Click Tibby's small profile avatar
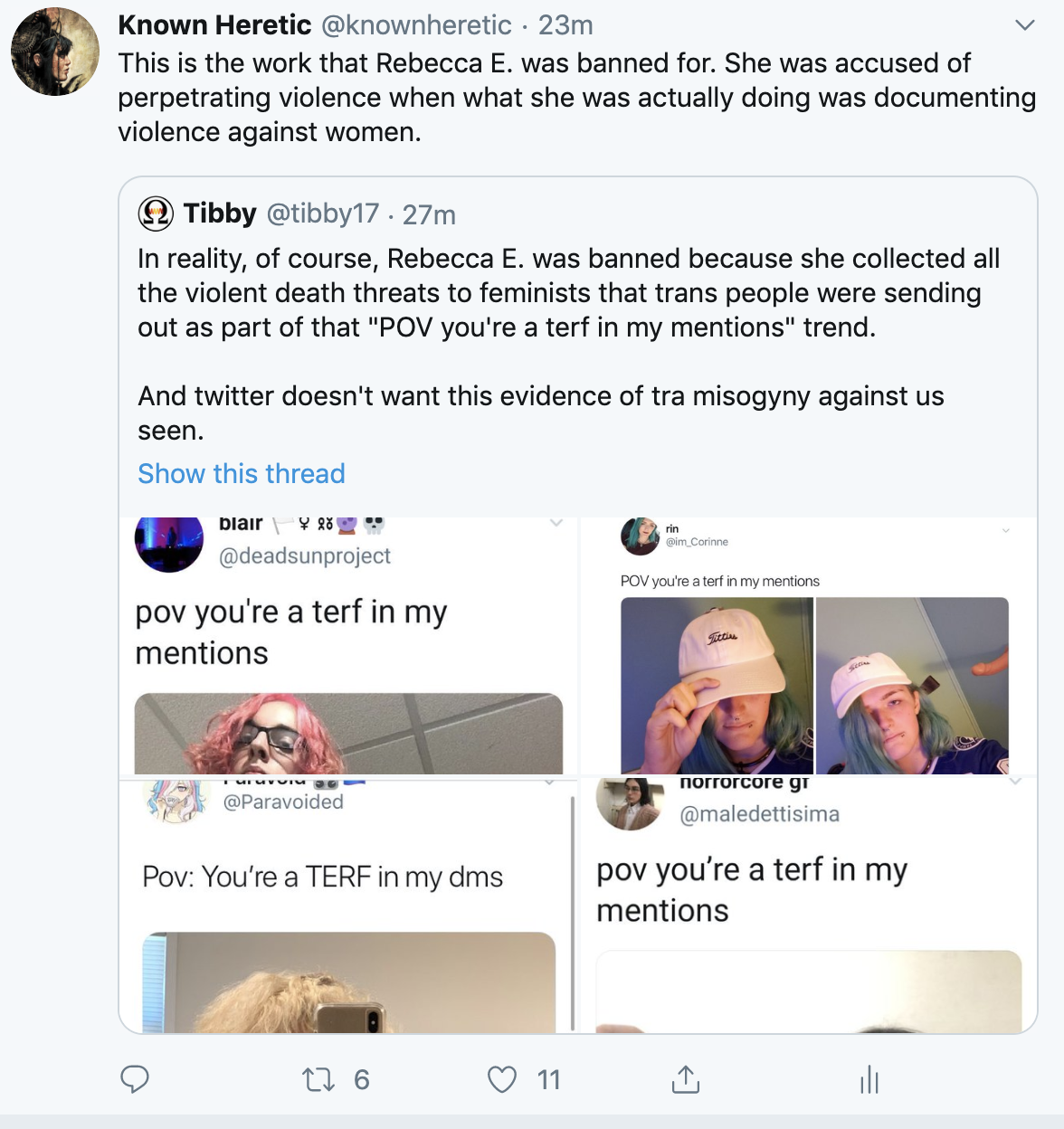This screenshot has width=1064, height=1129. (x=156, y=213)
